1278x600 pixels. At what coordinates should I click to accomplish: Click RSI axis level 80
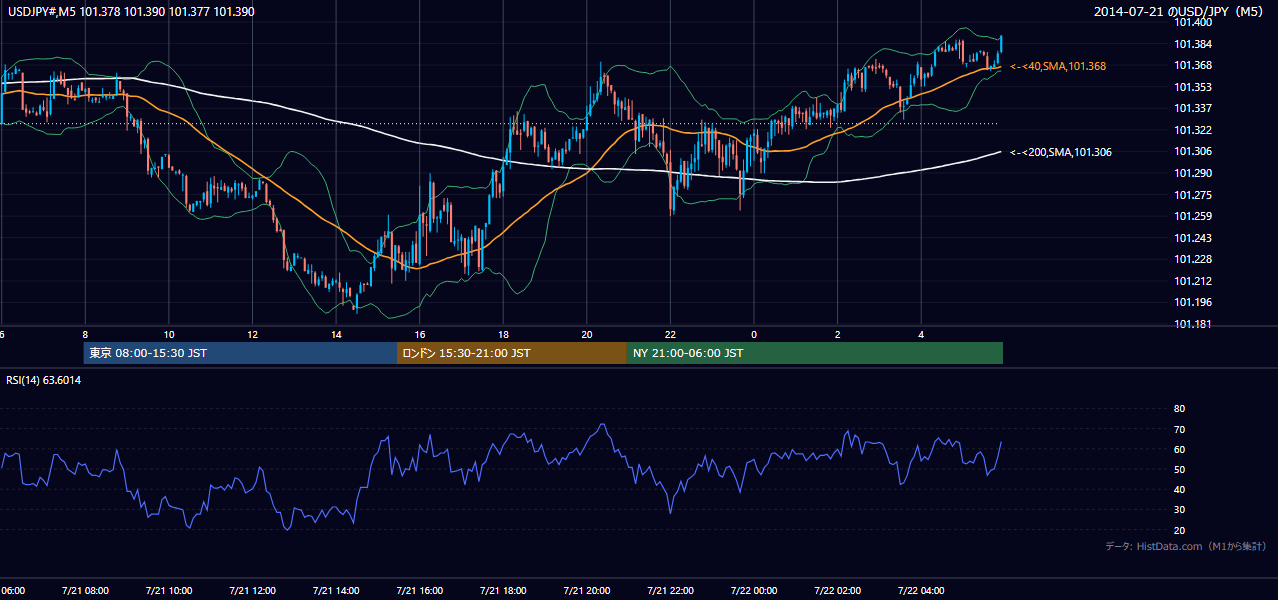pyautogui.click(x=1179, y=409)
